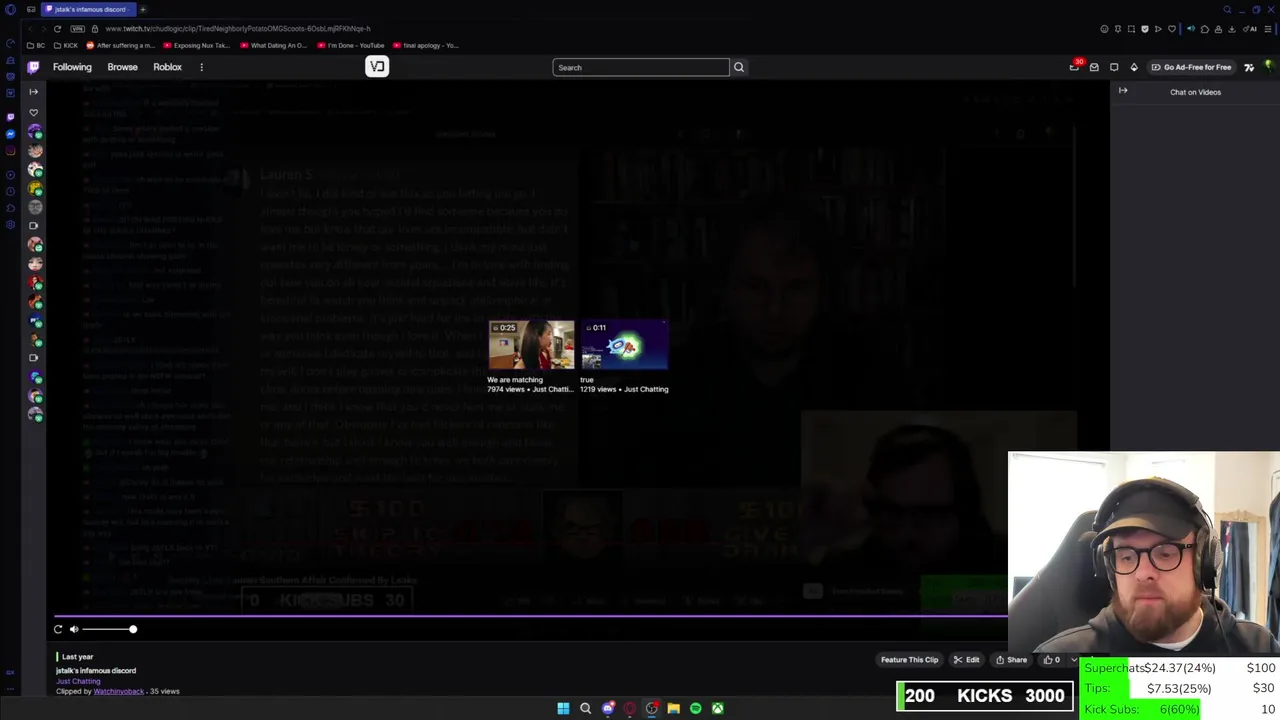Click the Opera logo menu button
Image resolution: width=1280 pixels, height=720 pixels.
[x=10, y=9]
